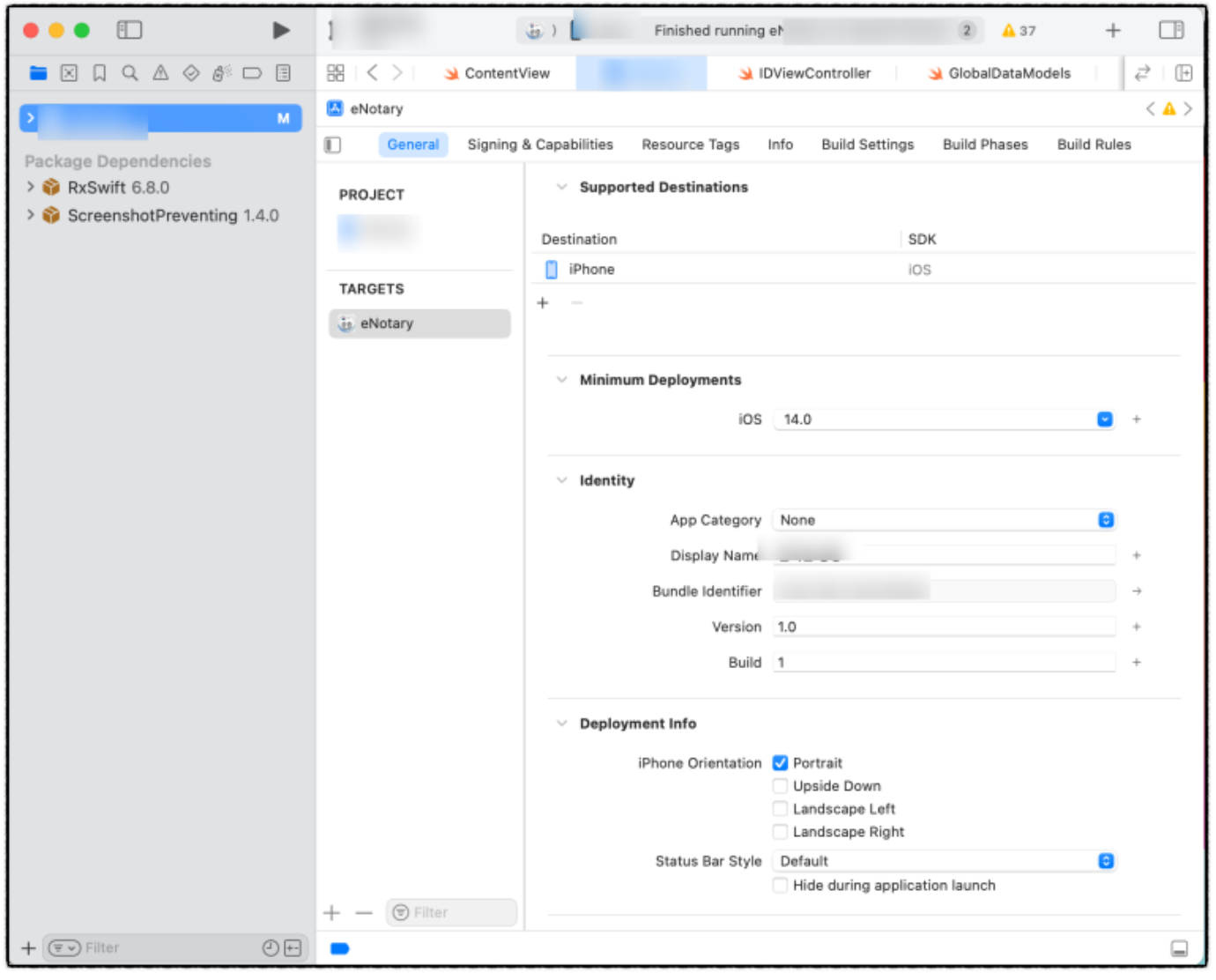Select the eNotary target
Image resolution: width=1216 pixels, height=980 pixels.
coord(419,323)
